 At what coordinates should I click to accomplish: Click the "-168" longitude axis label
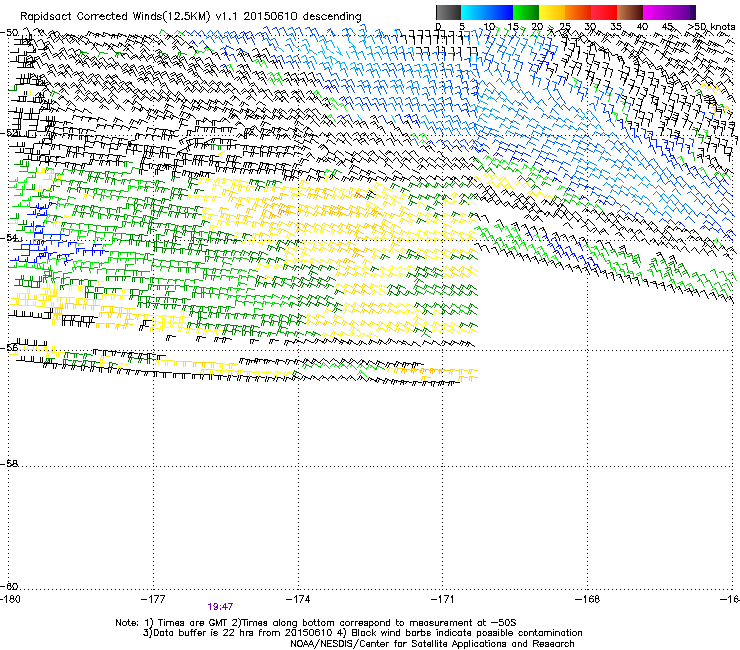coord(588,599)
